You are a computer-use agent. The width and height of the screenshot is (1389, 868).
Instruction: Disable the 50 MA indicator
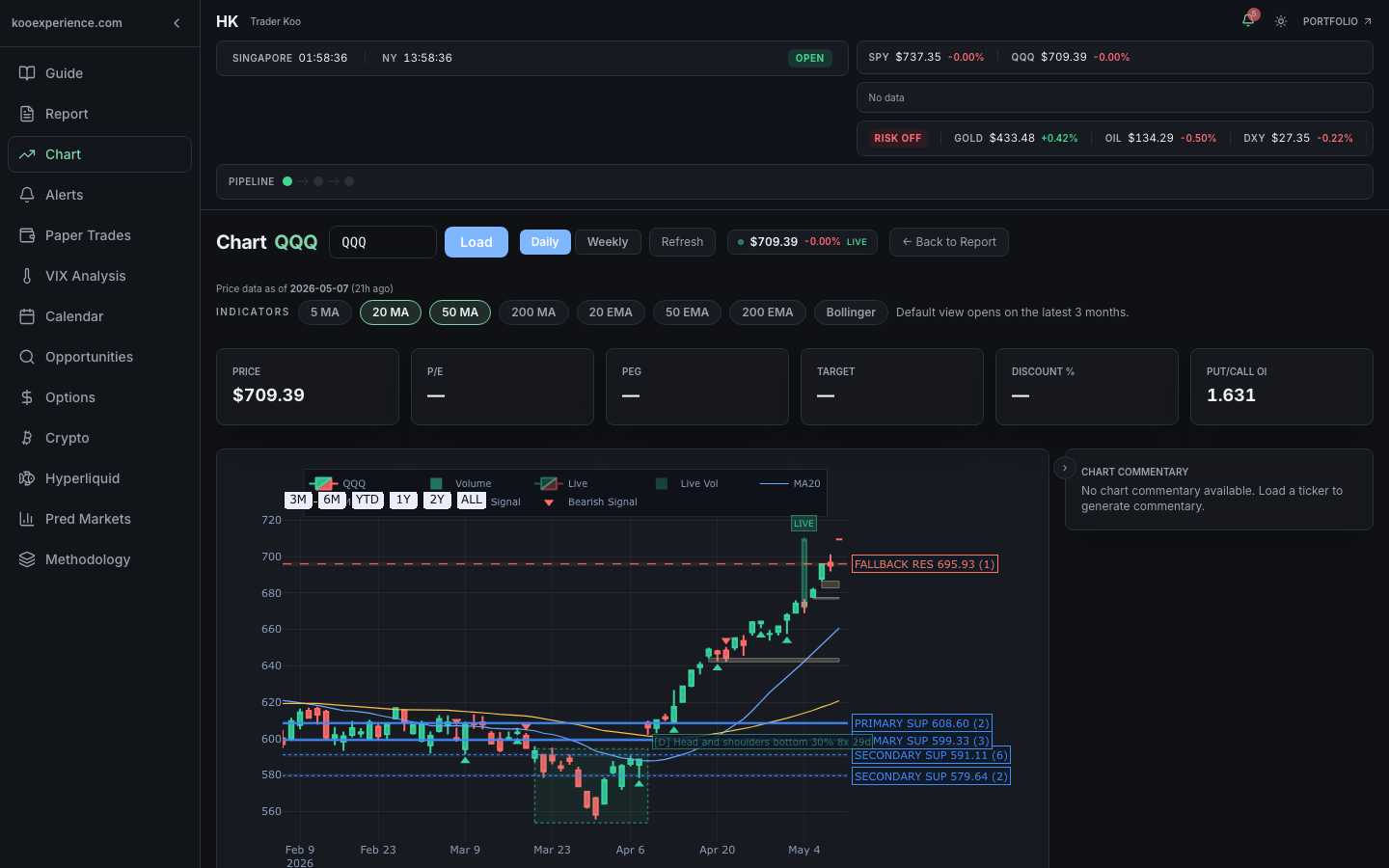click(x=460, y=312)
